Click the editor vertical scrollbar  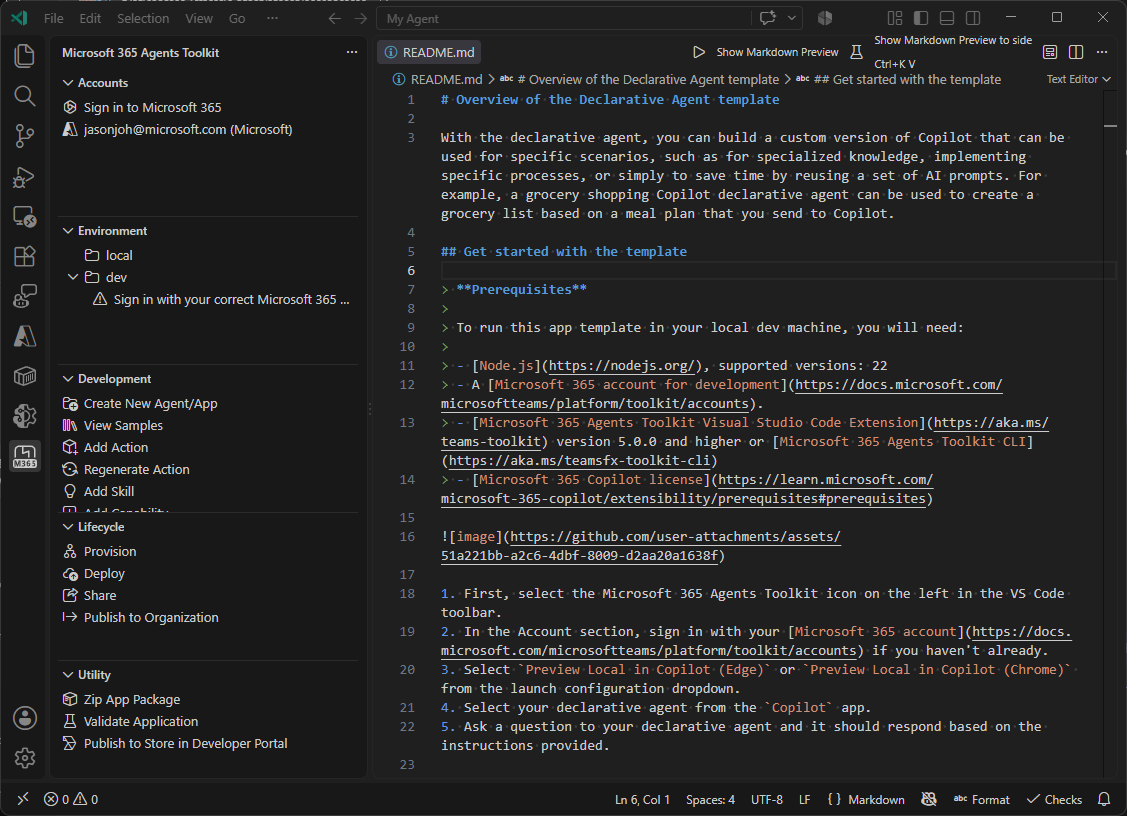point(1110,431)
